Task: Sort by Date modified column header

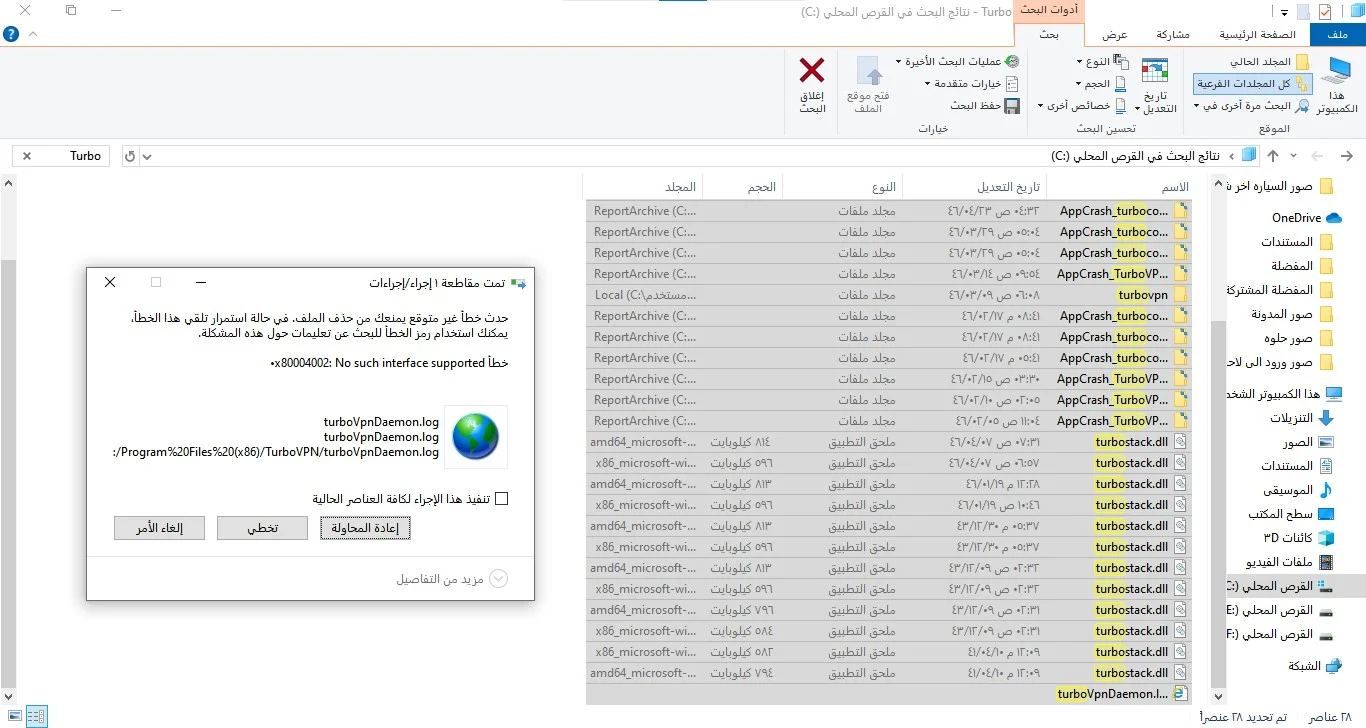Action: (974, 187)
